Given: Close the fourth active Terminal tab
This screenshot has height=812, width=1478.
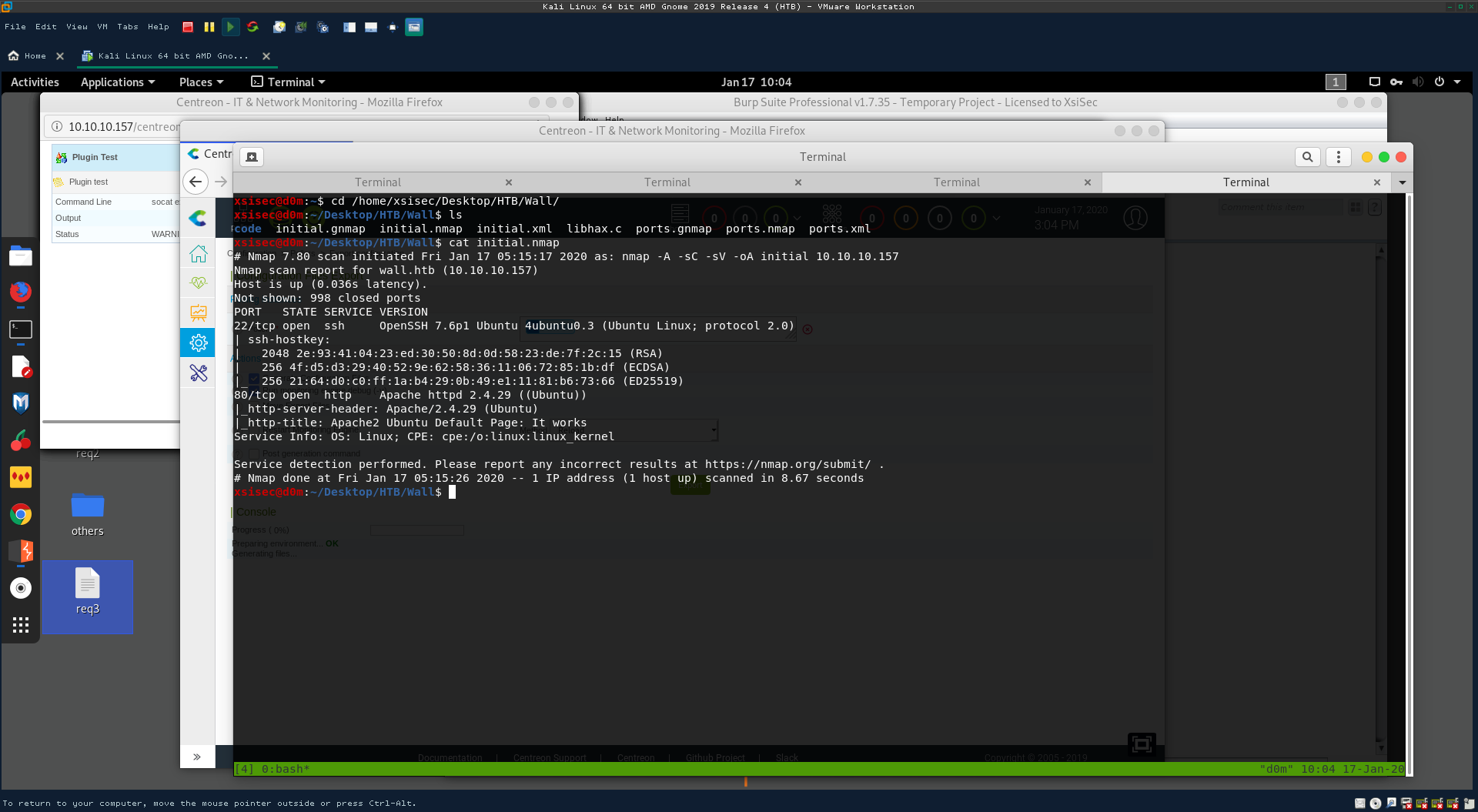Looking at the screenshot, I should coord(1377,182).
